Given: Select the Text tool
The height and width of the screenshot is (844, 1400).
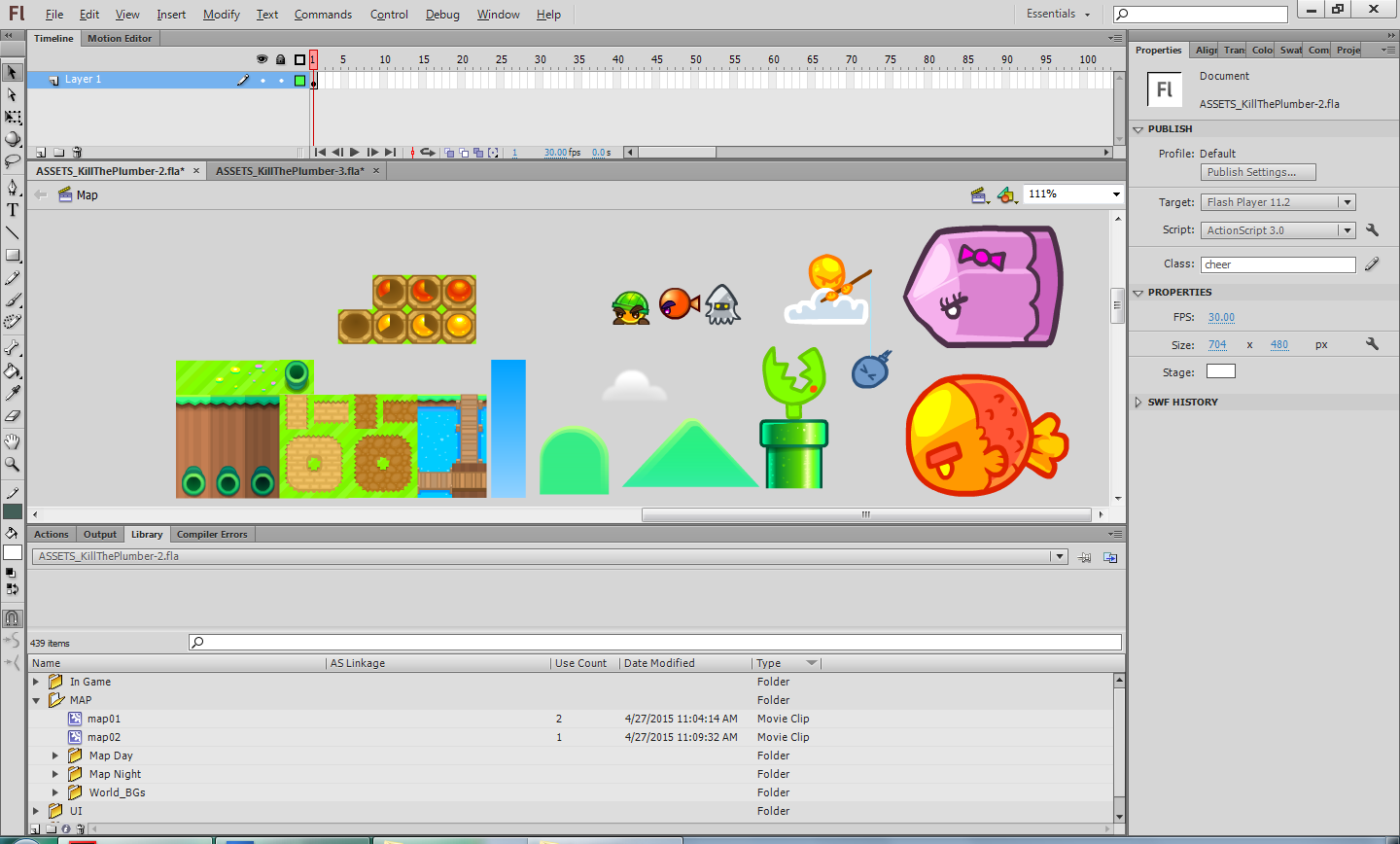Looking at the screenshot, I should [x=13, y=210].
